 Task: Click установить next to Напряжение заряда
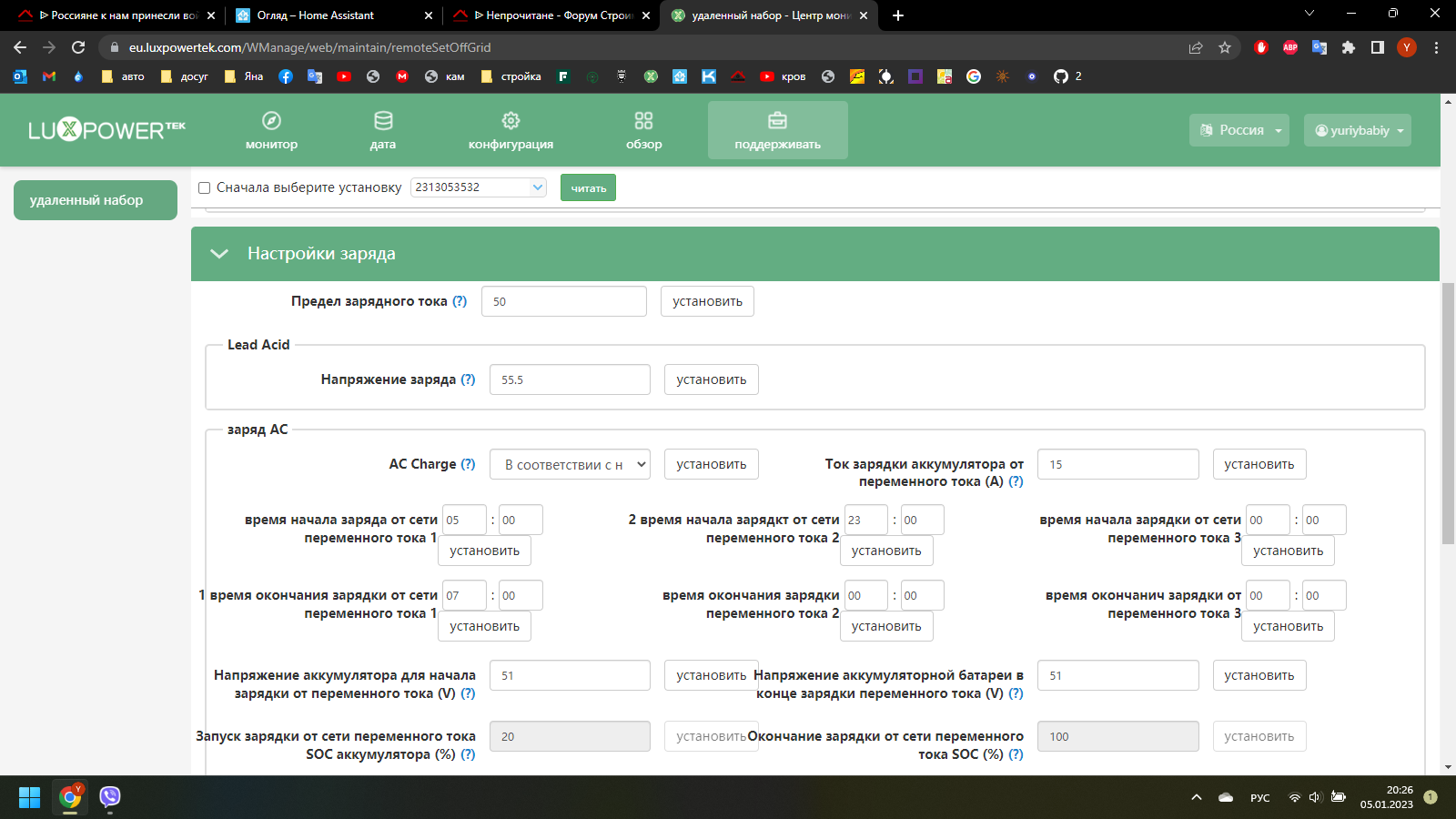(712, 379)
